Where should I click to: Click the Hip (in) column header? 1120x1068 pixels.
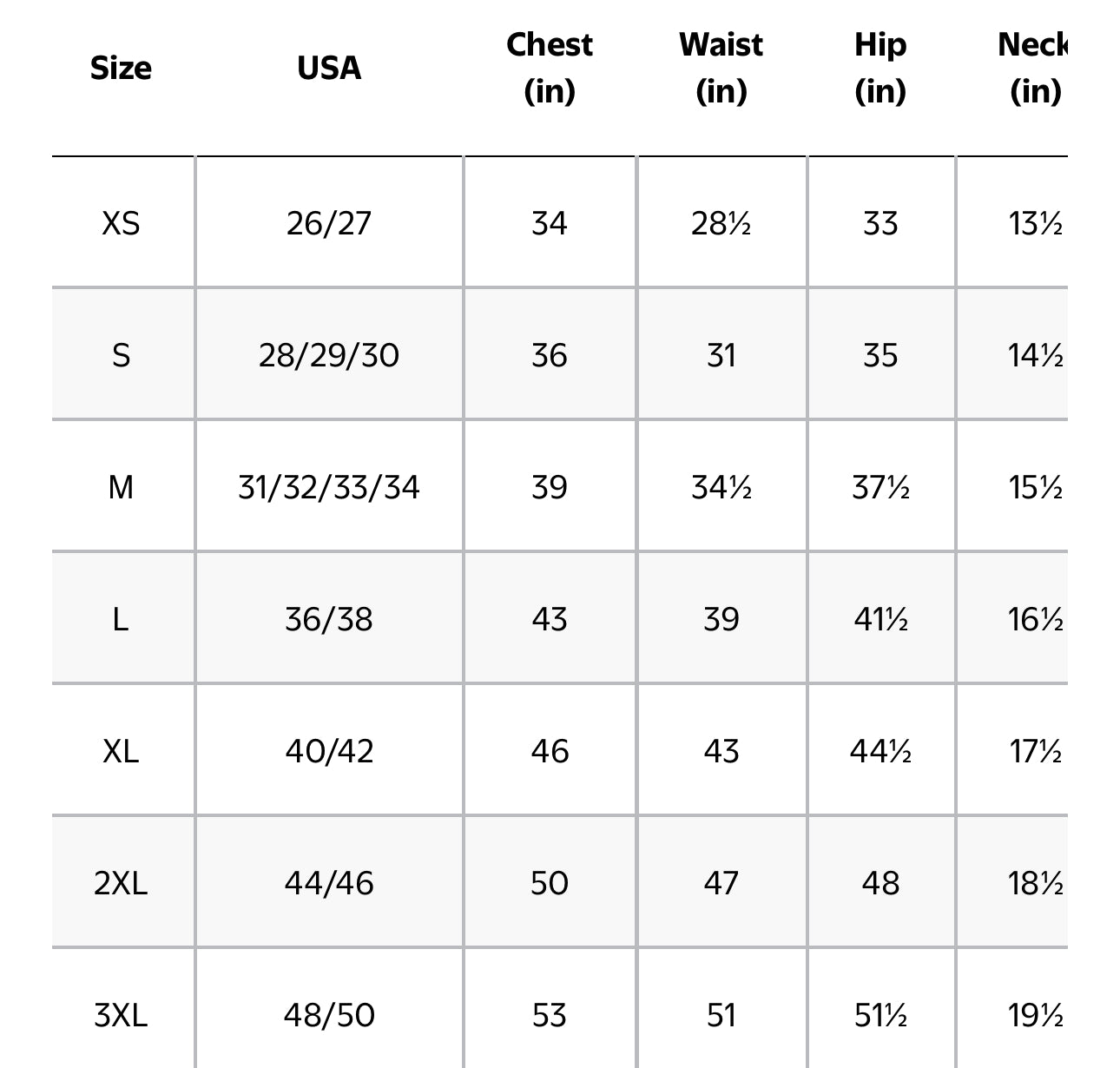[x=880, y=68]
